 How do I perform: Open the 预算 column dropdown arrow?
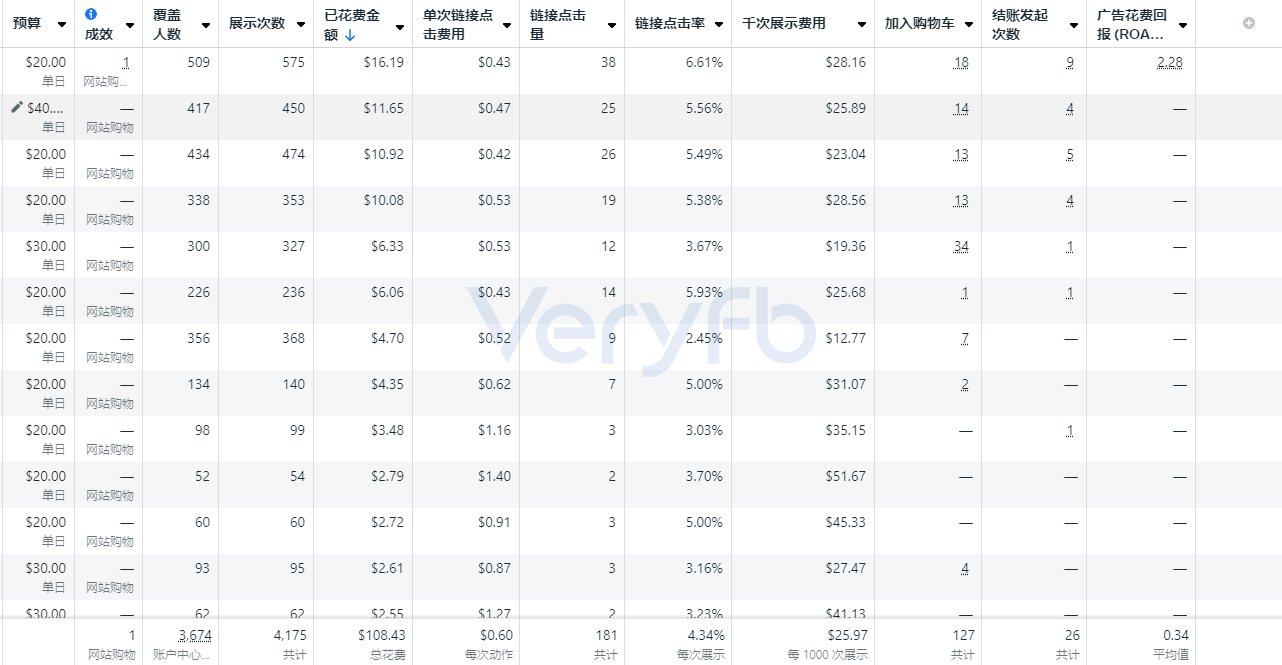tap(62, 25)
